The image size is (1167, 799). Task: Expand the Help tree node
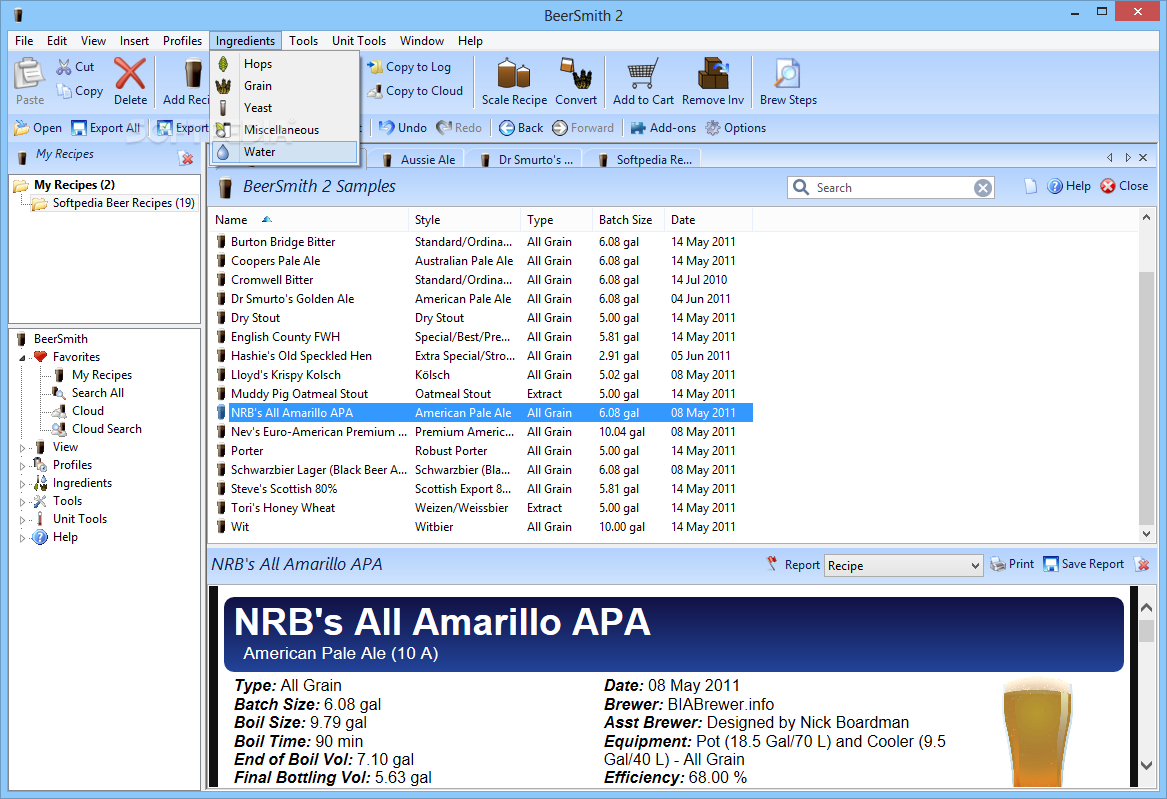[x=22, y=538]
